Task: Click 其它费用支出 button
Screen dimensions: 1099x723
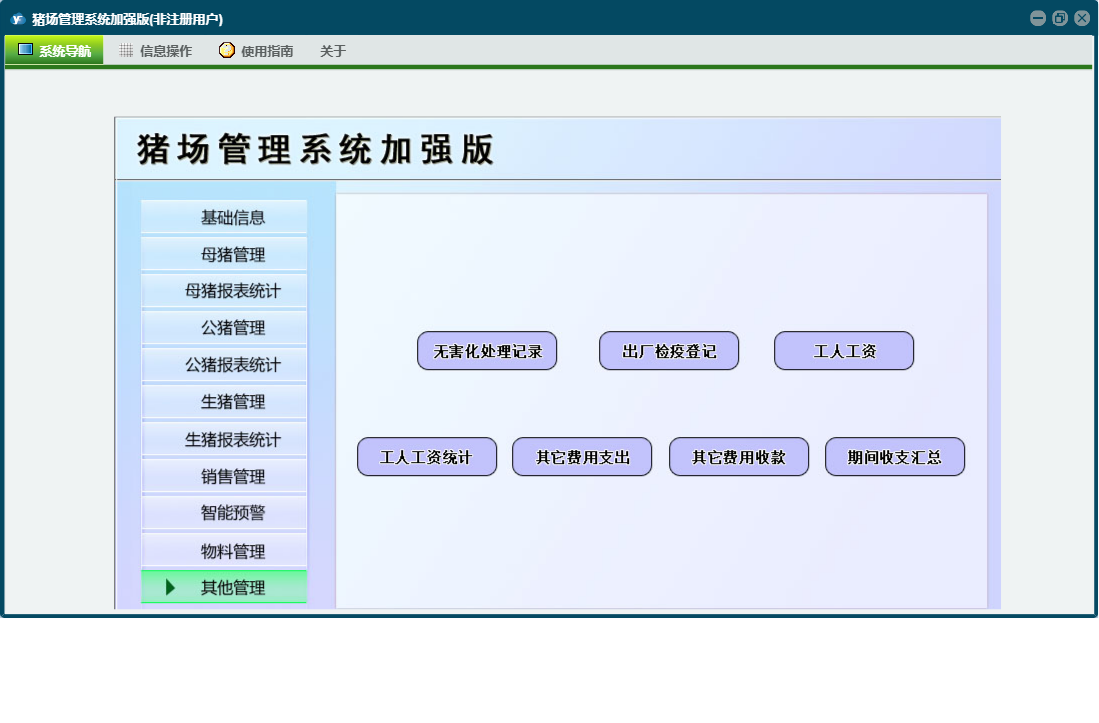Action: [x=582, y=457]
